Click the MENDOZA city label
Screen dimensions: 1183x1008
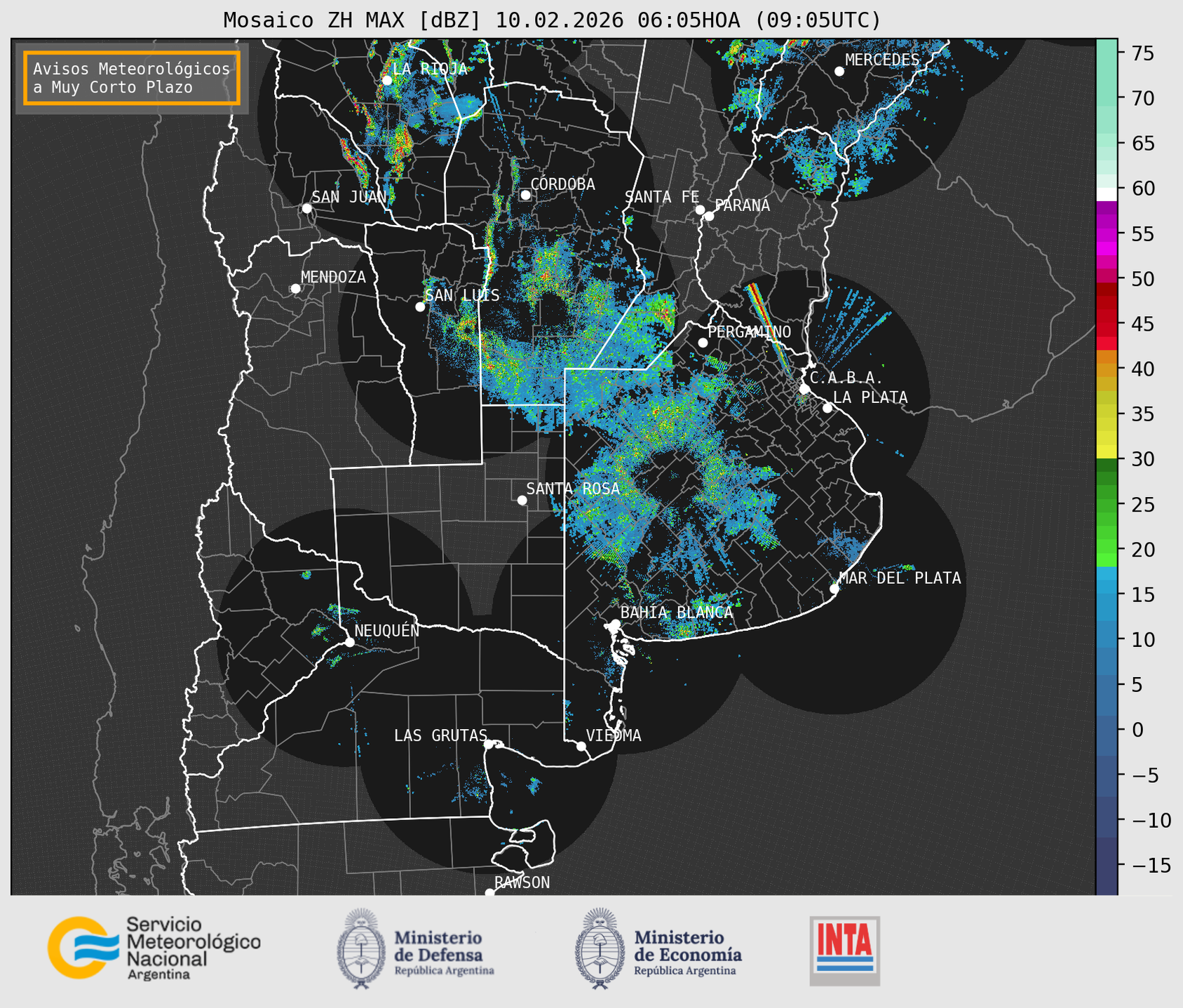tap(333, 278)
